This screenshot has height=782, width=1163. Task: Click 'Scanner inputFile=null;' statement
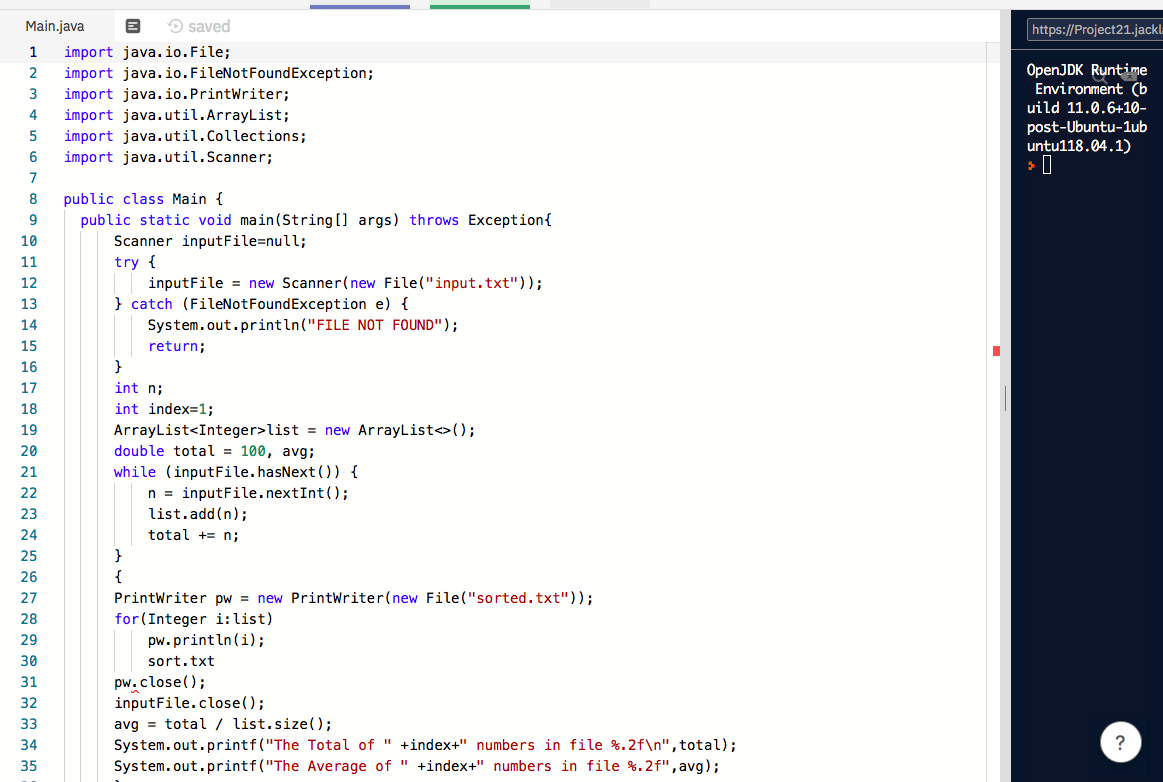click(x=210, y=241)
